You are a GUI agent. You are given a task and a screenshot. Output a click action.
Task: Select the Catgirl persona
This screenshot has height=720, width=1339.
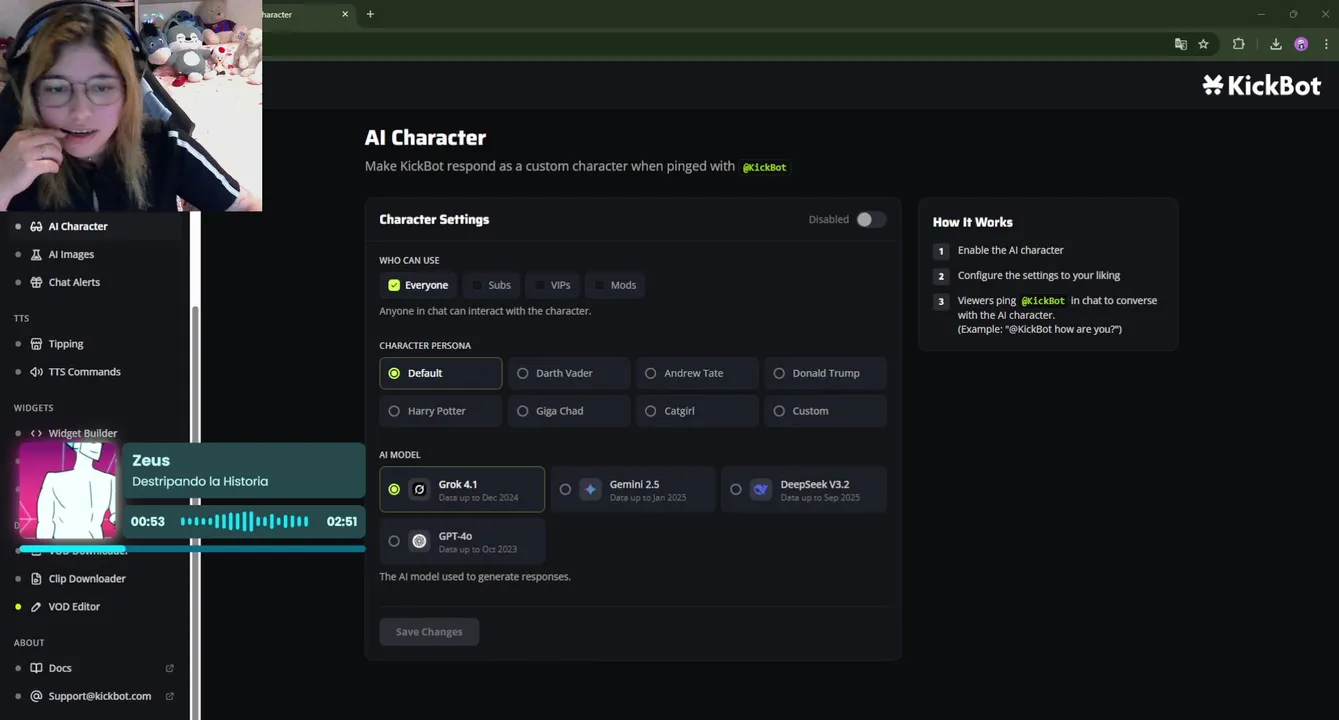pyautogui.click(x=697, y=411)
